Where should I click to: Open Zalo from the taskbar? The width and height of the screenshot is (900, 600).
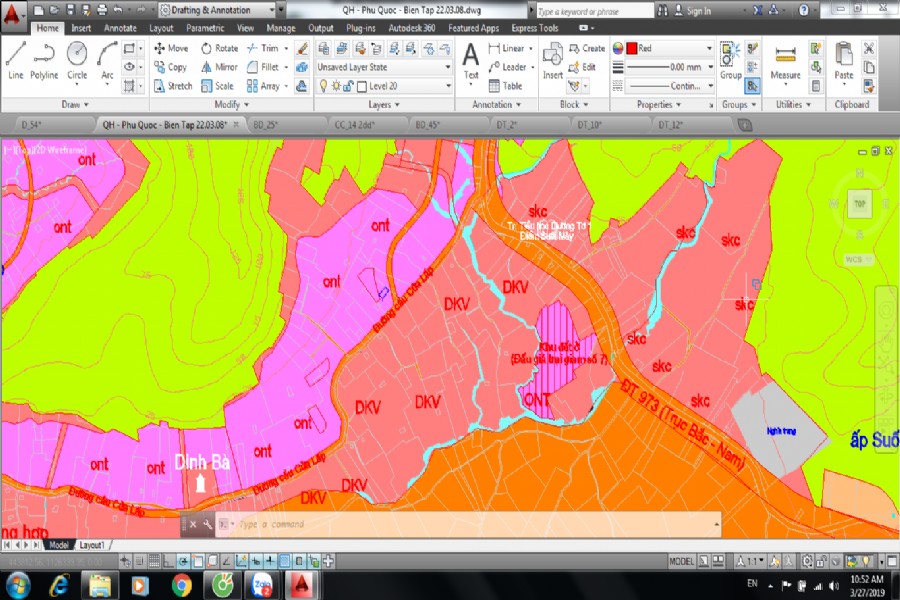262,586
